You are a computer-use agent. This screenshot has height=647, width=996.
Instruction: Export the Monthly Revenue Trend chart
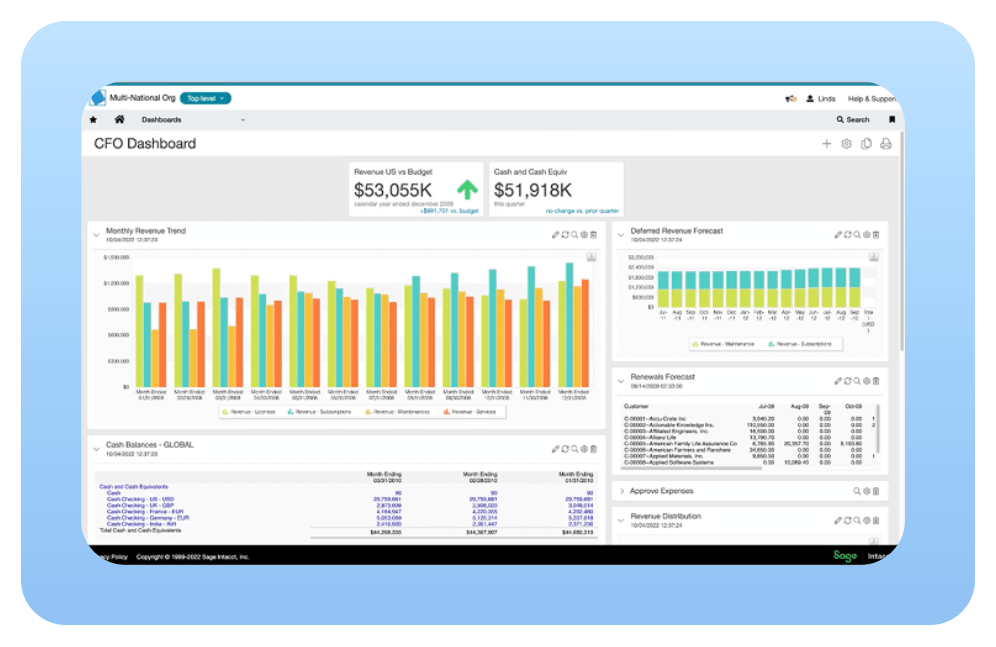click(591, 257)
